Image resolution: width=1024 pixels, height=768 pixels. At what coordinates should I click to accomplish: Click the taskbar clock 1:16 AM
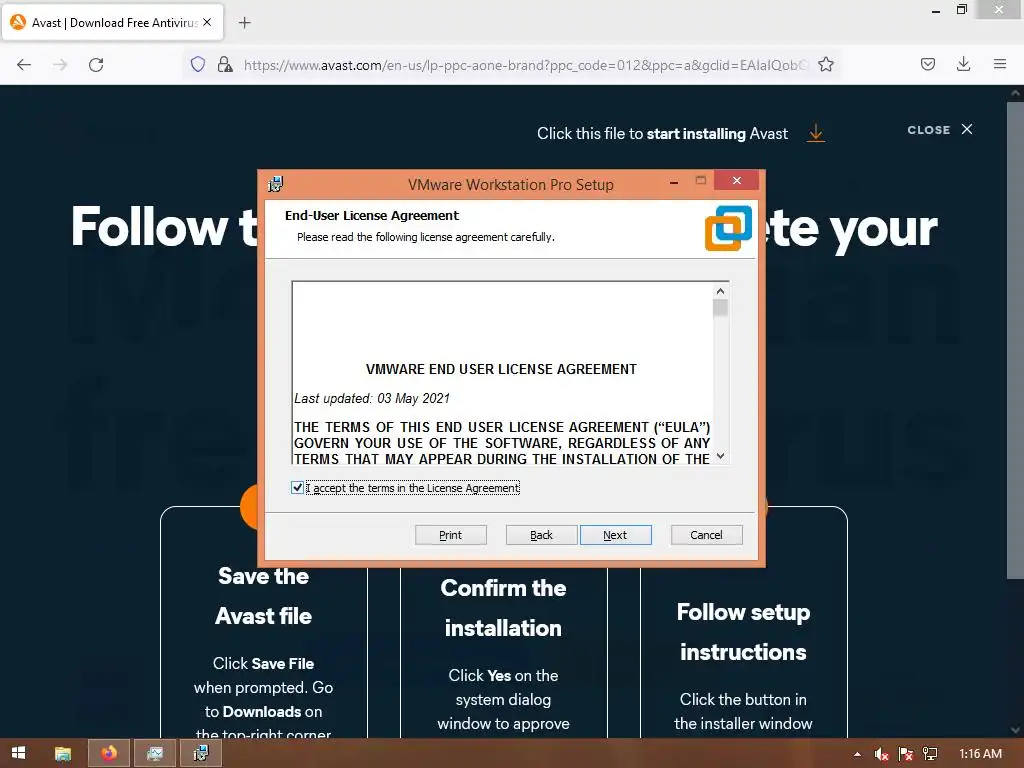click(x=980, y=754)
